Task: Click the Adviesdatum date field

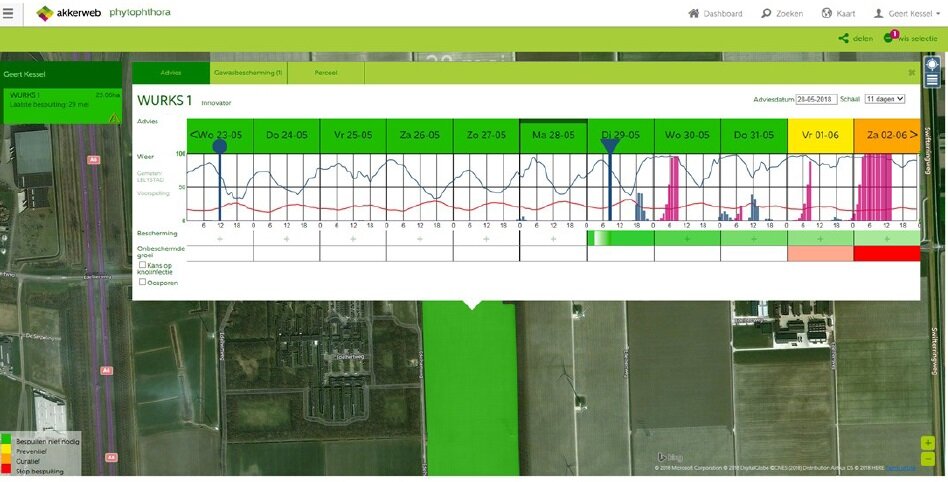Action: [816, 99]
